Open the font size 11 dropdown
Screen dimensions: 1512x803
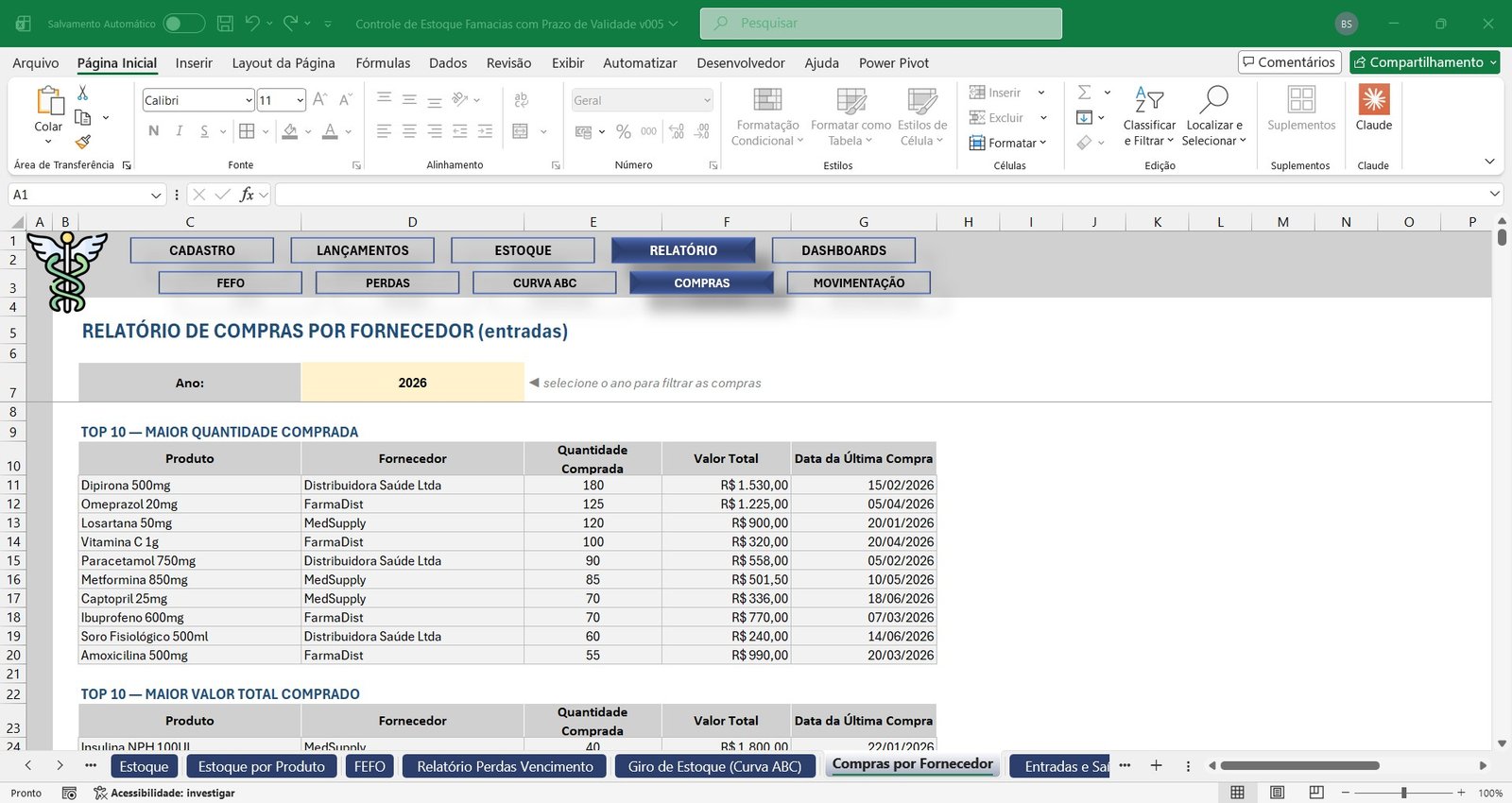(x=300, y=100)
